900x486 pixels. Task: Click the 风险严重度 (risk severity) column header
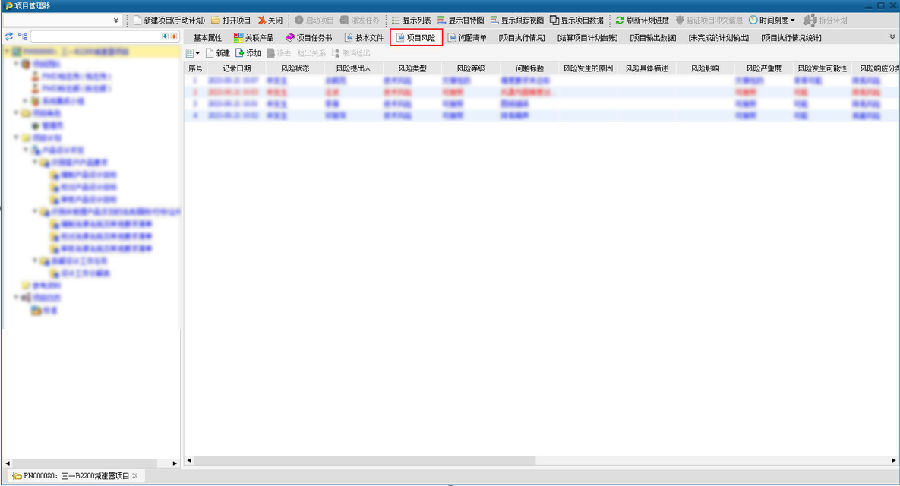pos(763,68)
